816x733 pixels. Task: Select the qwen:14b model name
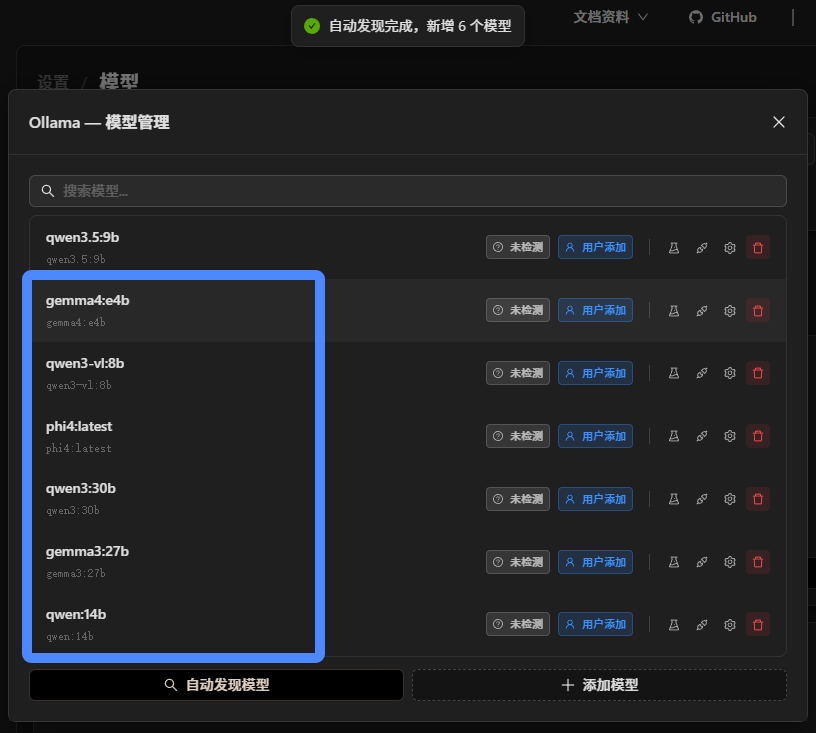point(76,614)
